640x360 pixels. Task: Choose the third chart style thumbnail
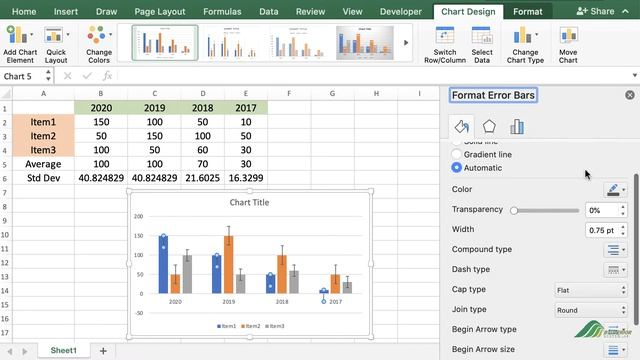(298, 43)
